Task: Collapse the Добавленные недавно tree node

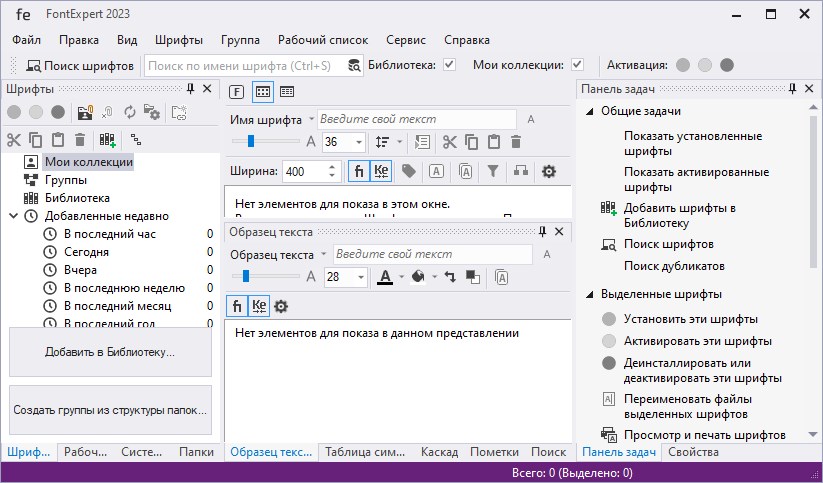Action: (x=14, y=216)
